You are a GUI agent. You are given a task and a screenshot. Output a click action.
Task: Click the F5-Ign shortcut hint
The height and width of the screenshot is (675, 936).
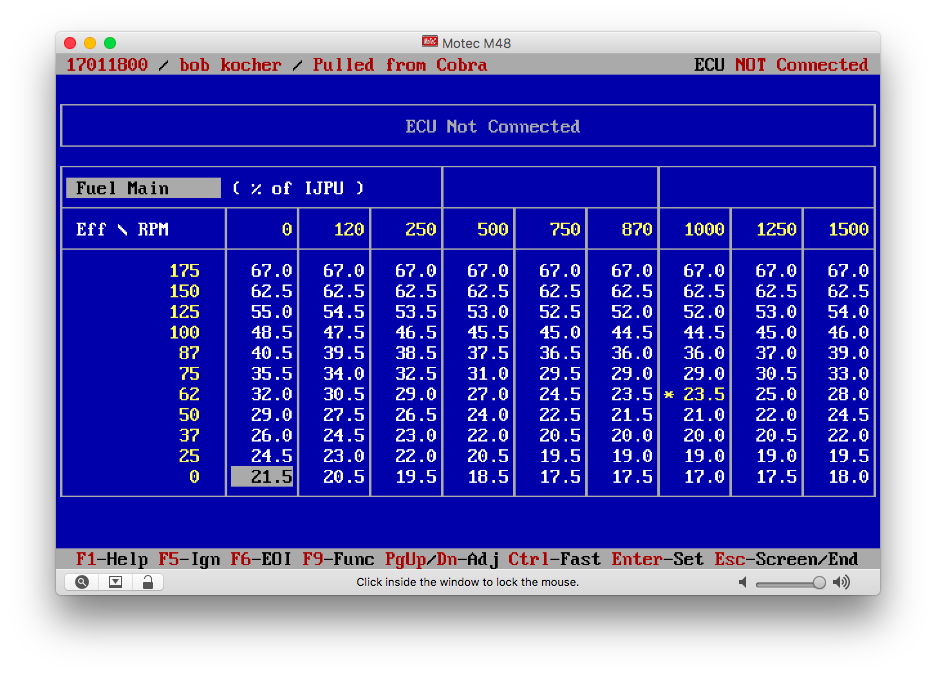tap(189, 559)
